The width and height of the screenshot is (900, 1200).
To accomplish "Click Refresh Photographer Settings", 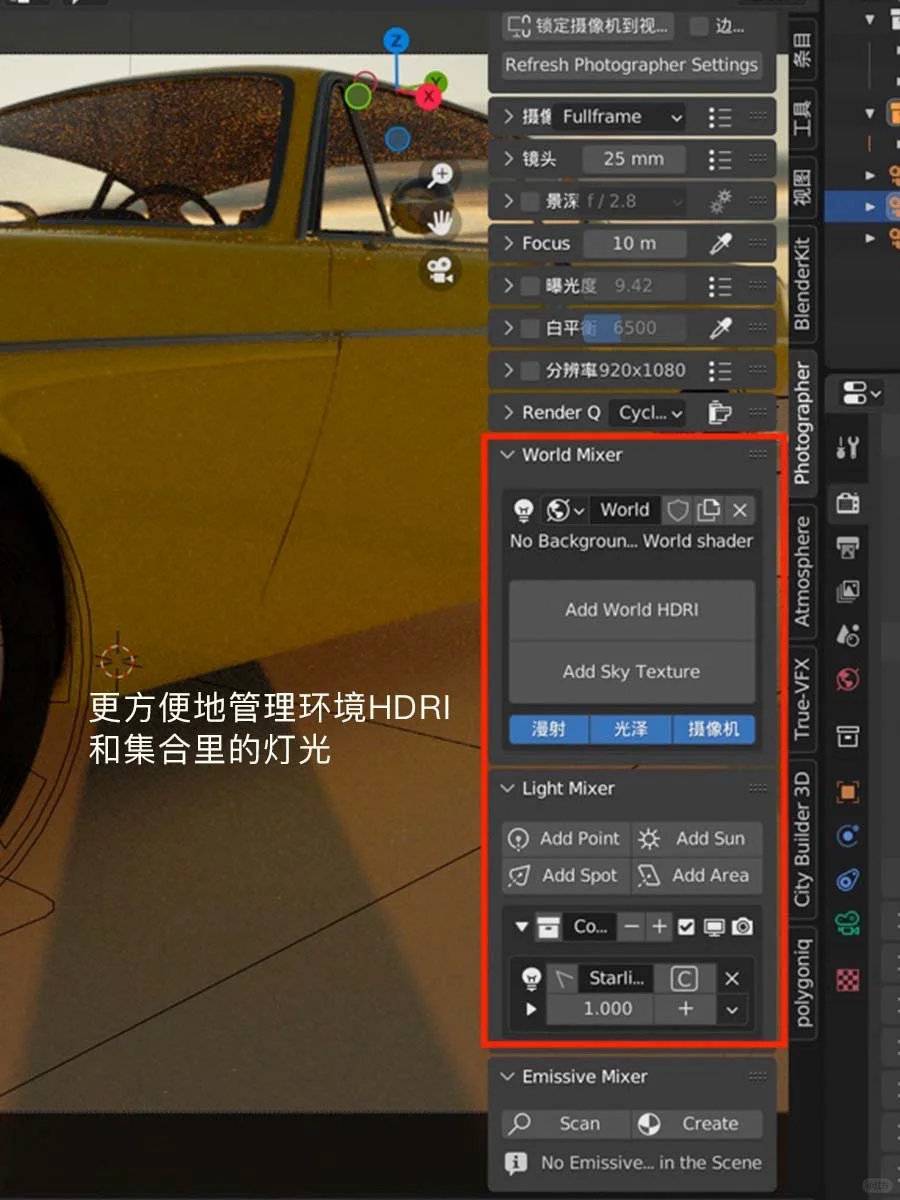I will click(631, 65).
